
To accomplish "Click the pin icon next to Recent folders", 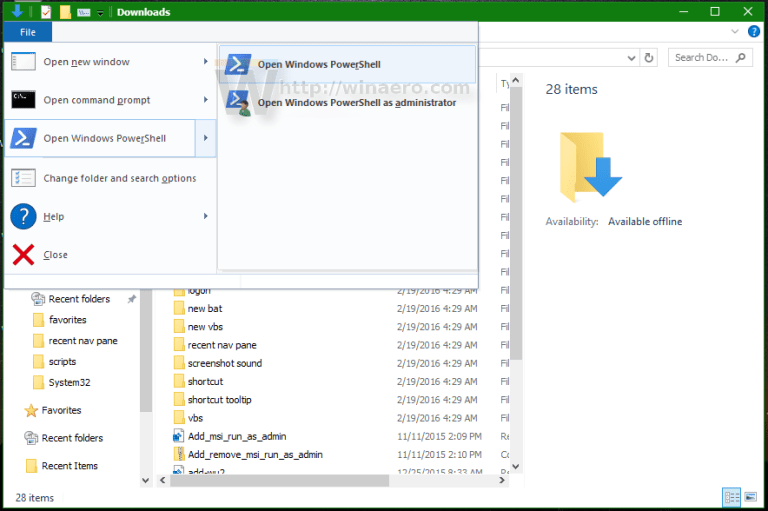I will point(132,299).
